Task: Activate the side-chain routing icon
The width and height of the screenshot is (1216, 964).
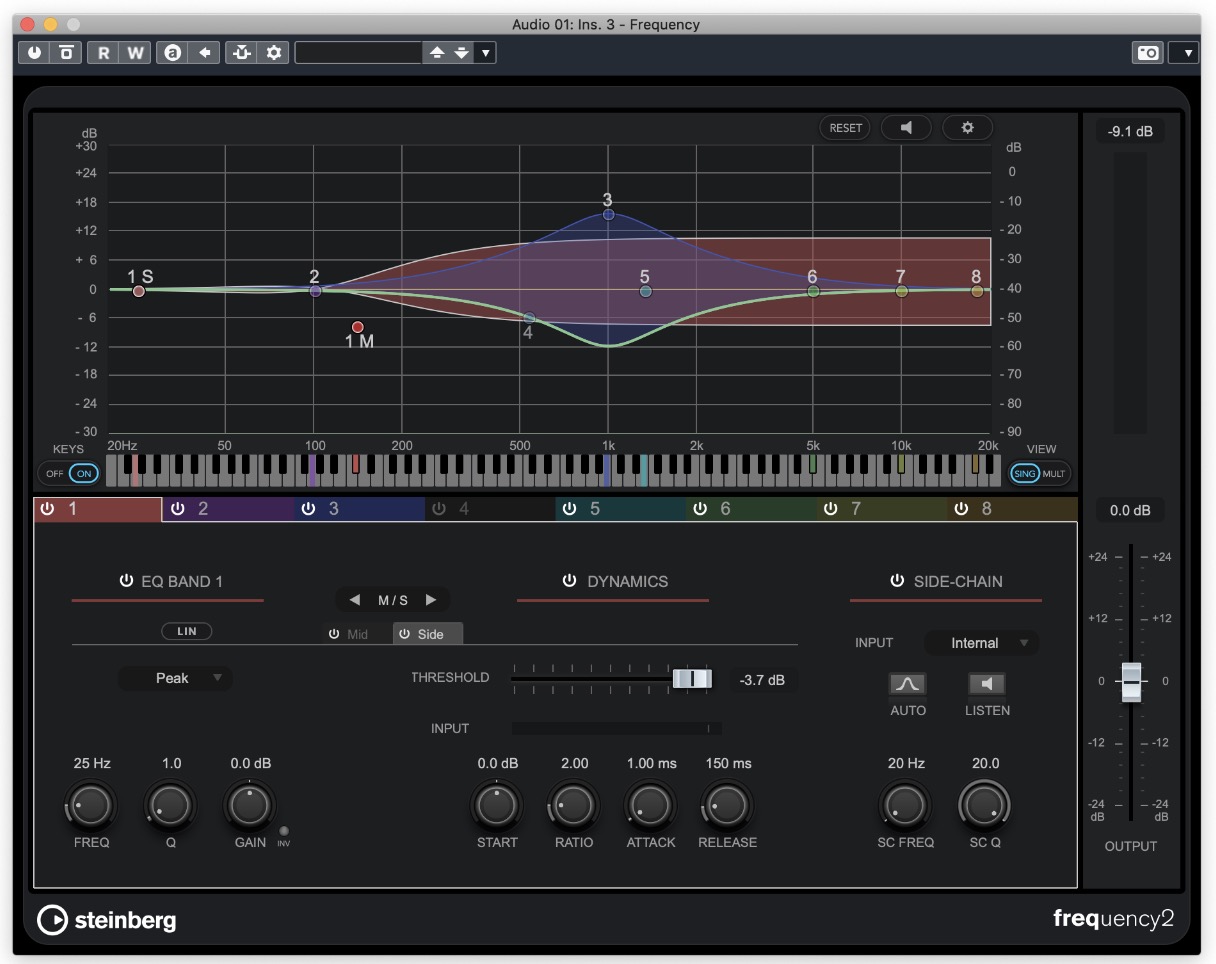Action: pyautogui.click(x=241, y=52)
